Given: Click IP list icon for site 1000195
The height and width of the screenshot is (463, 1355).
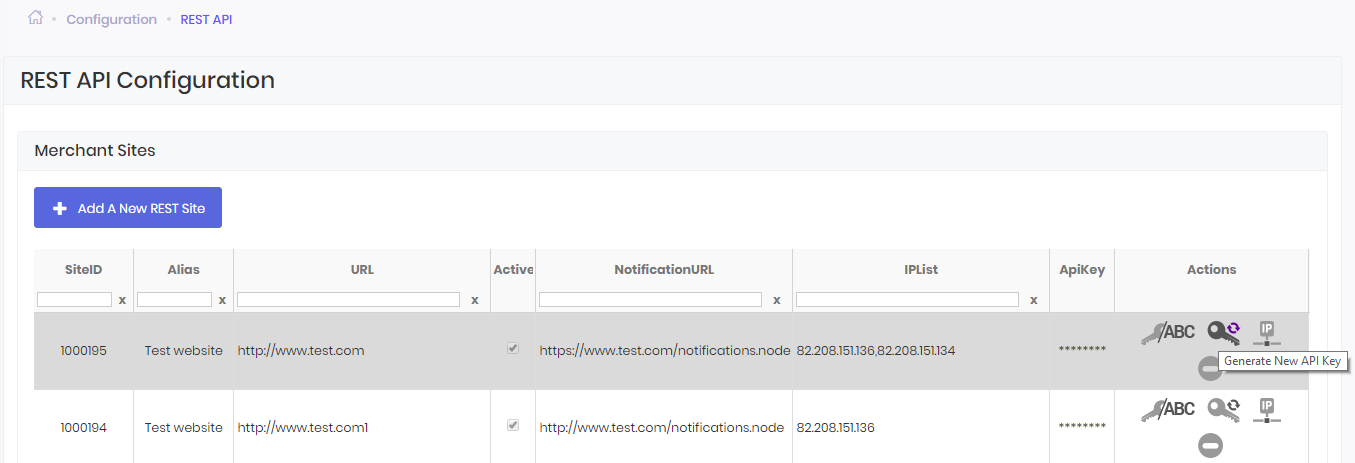Looking at the screenshot, I should pyautogui.click(x=1267, y=332).
